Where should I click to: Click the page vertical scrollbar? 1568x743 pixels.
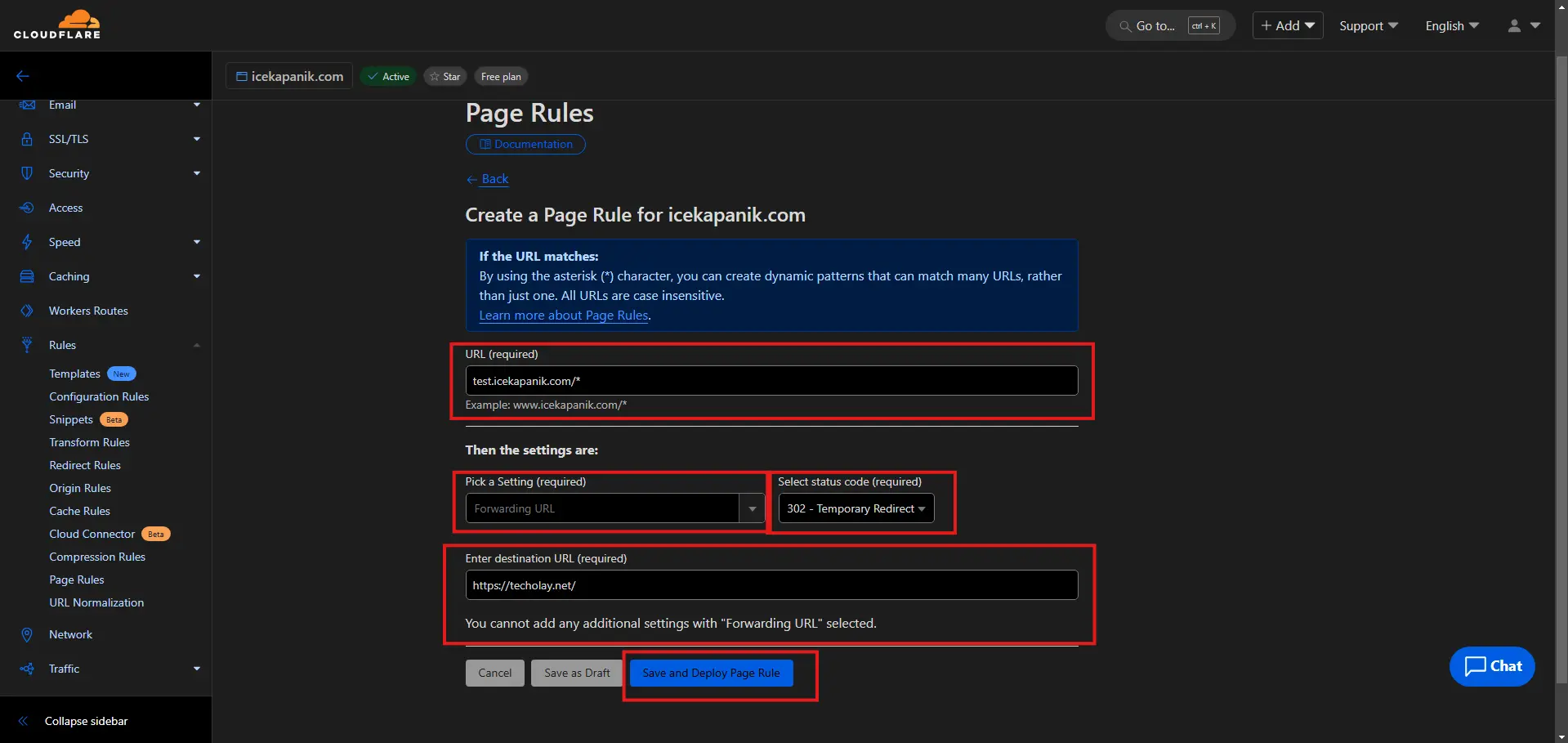click(x=1561, y=368)
